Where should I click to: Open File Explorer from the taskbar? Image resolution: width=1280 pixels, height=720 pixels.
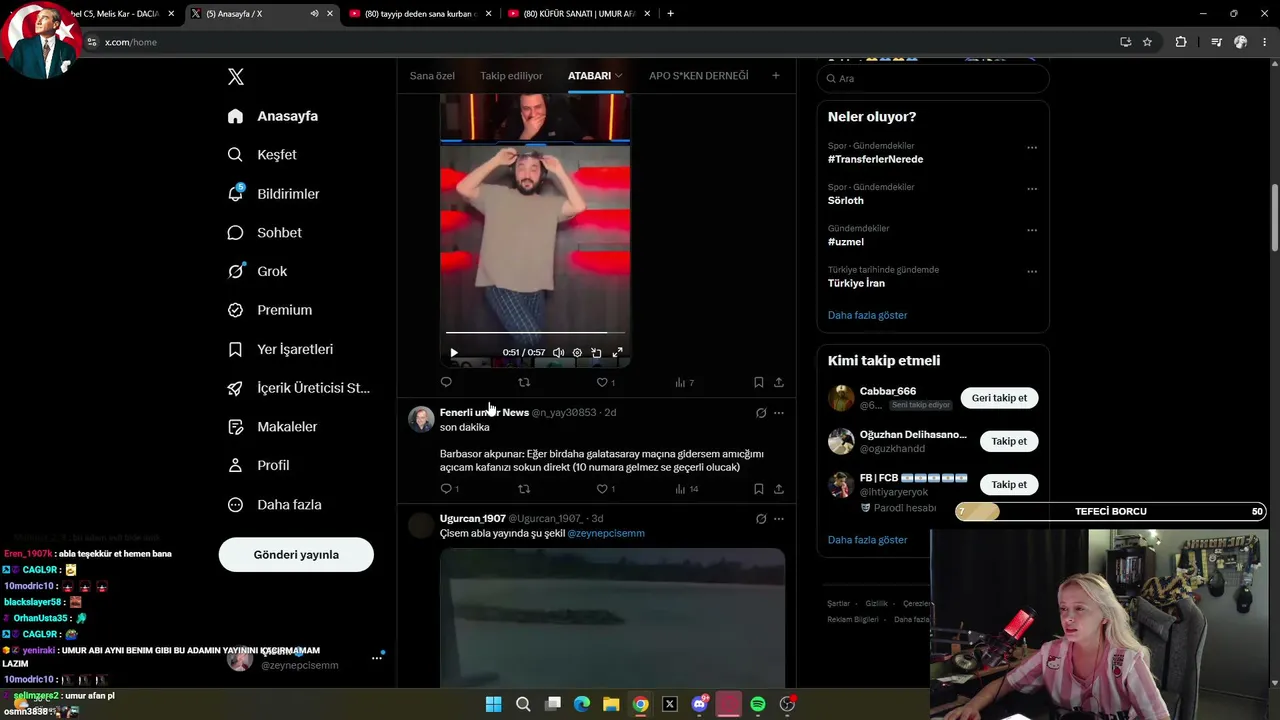coord(611,704)
